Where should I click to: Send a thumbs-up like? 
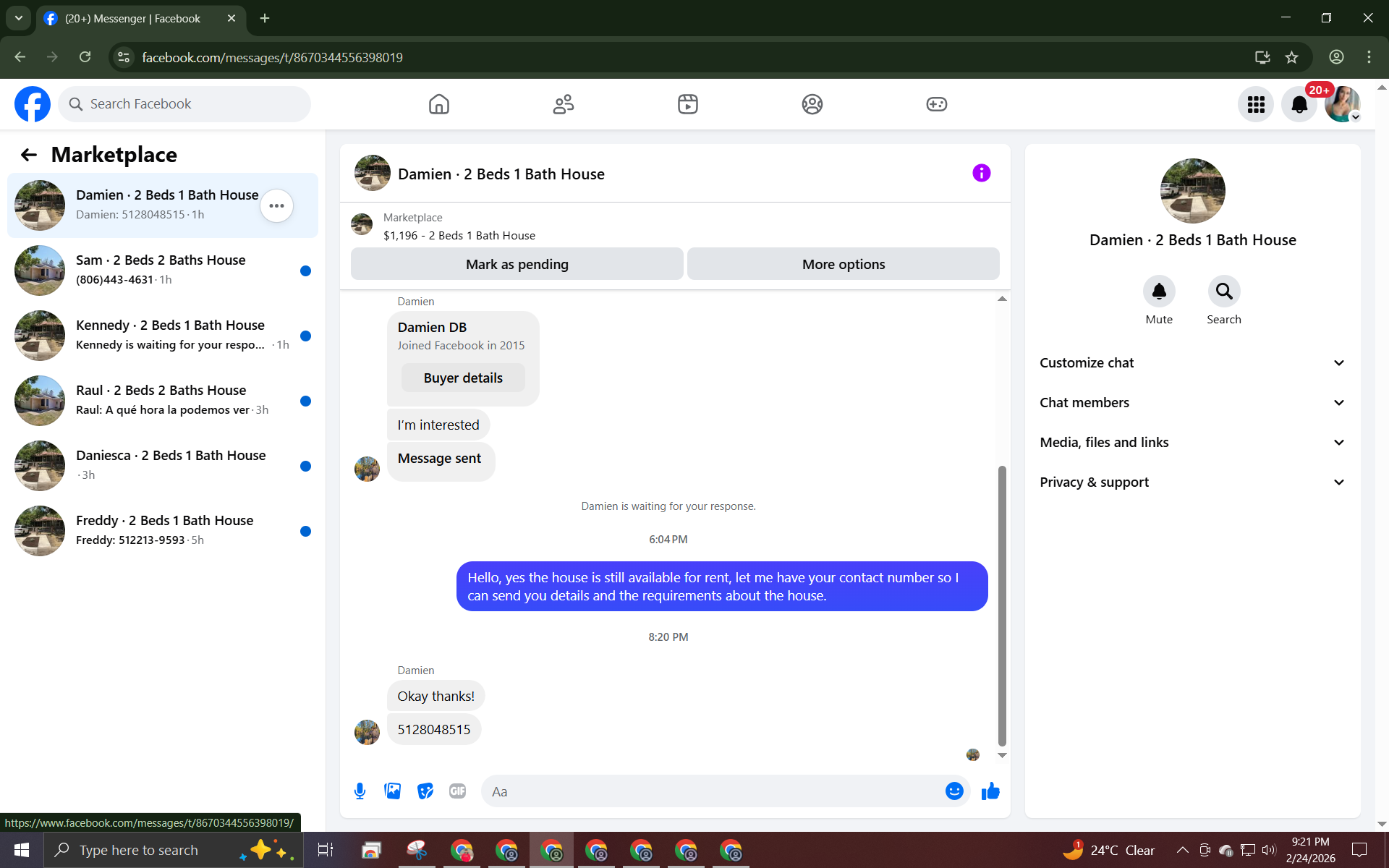coord(990,791)
